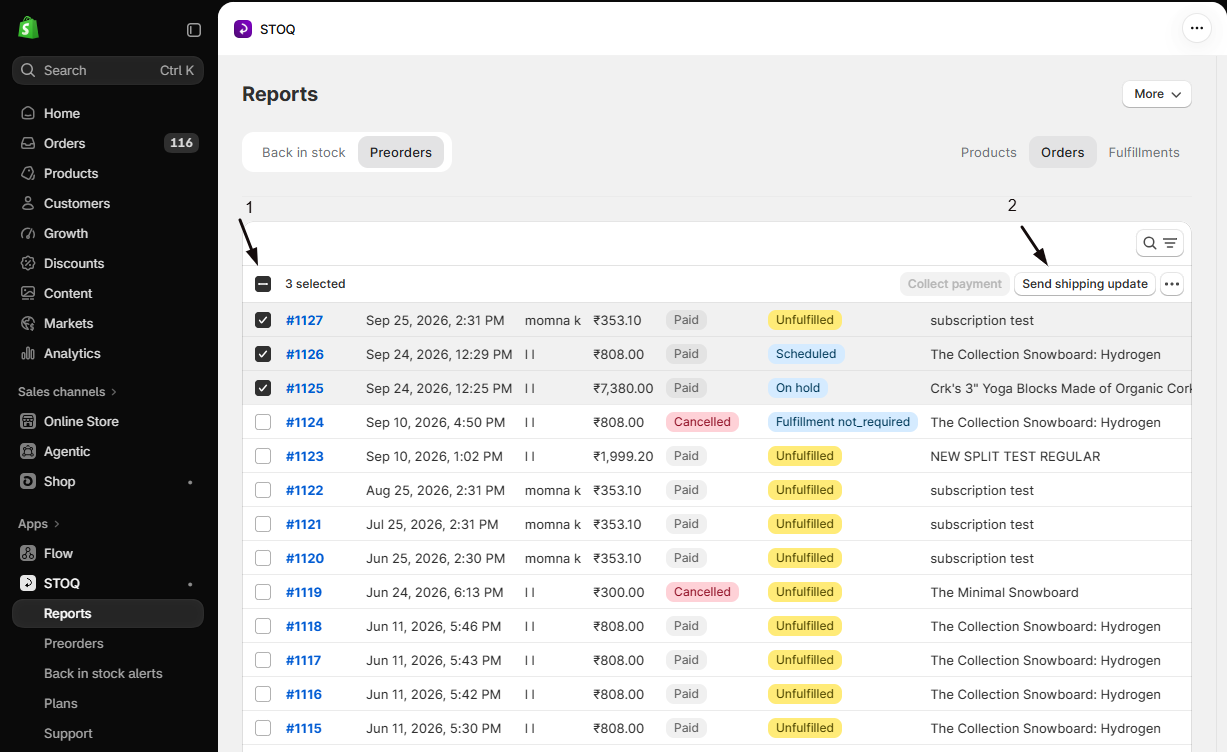The image size is (1227, 752).
Task: Click the Shop channel bag icon
Action: (x=28, y=481)
